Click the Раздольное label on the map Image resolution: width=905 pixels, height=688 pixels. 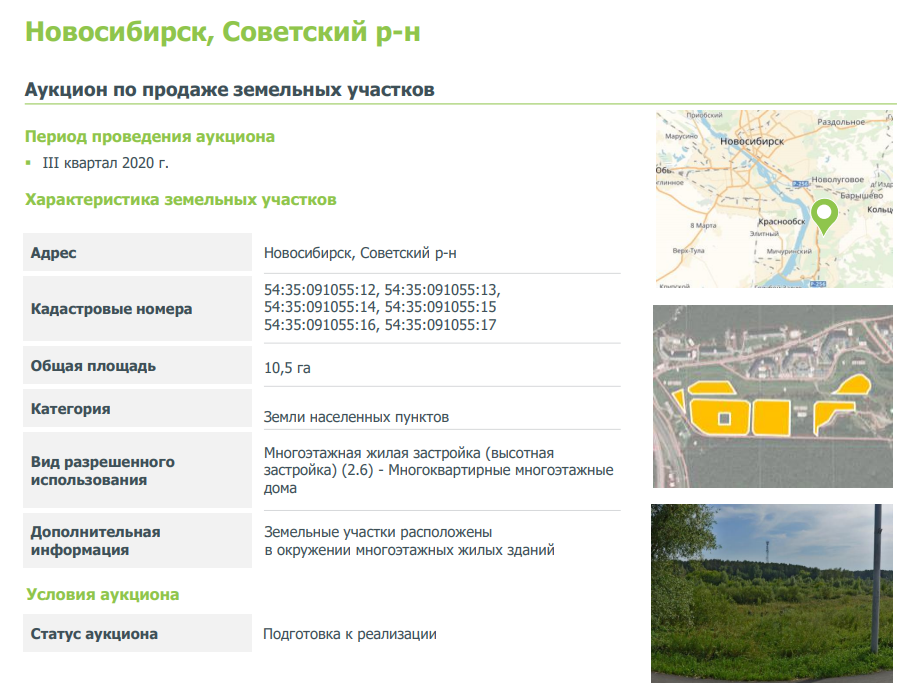click(x=840, y=121)
